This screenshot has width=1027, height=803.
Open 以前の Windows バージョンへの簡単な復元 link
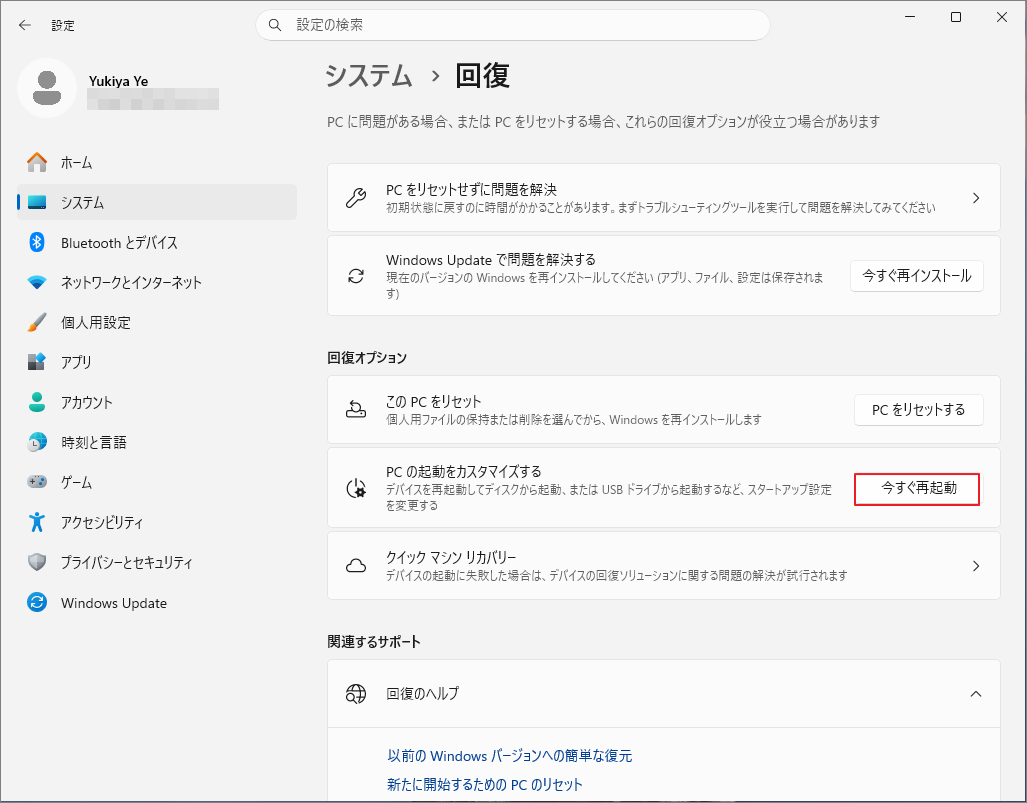click(510, 756)
